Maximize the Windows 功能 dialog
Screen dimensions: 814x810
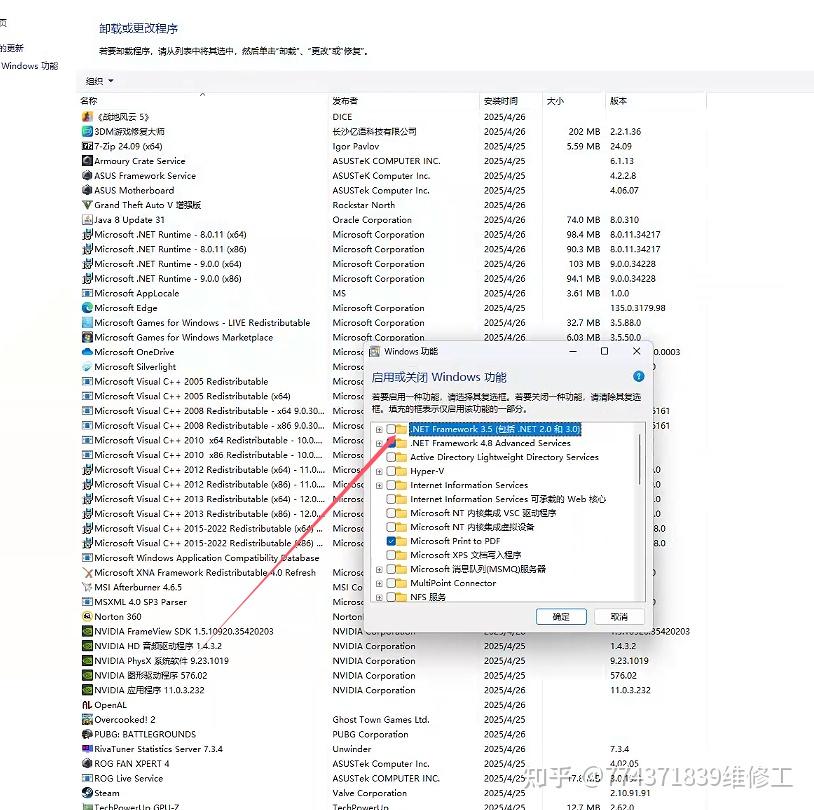point(604,352)
